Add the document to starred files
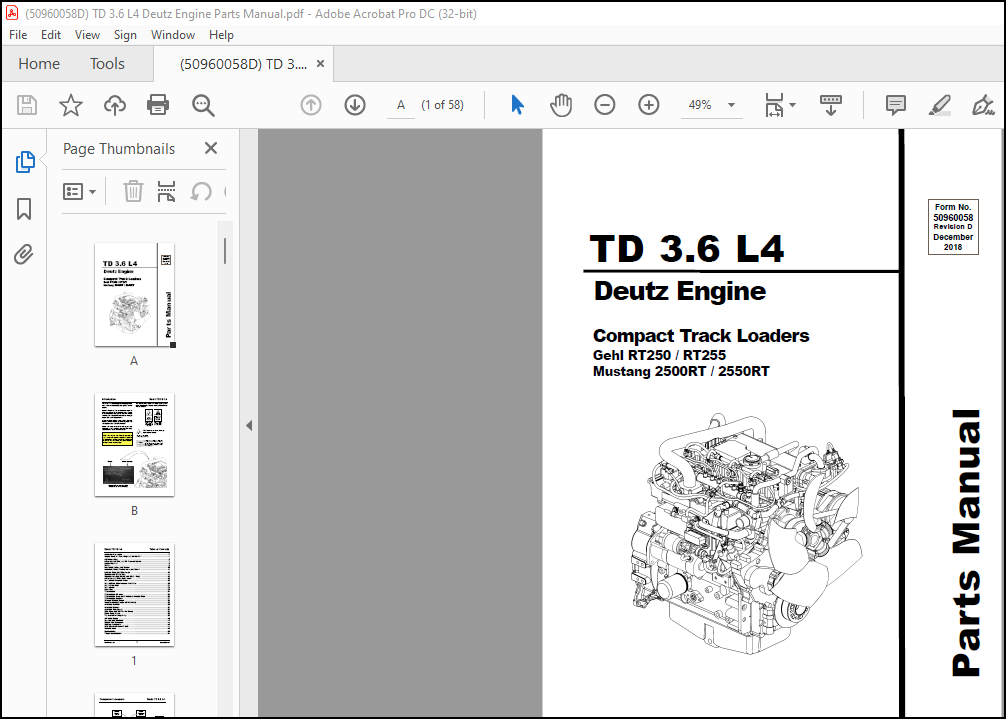 coord(71,105)
